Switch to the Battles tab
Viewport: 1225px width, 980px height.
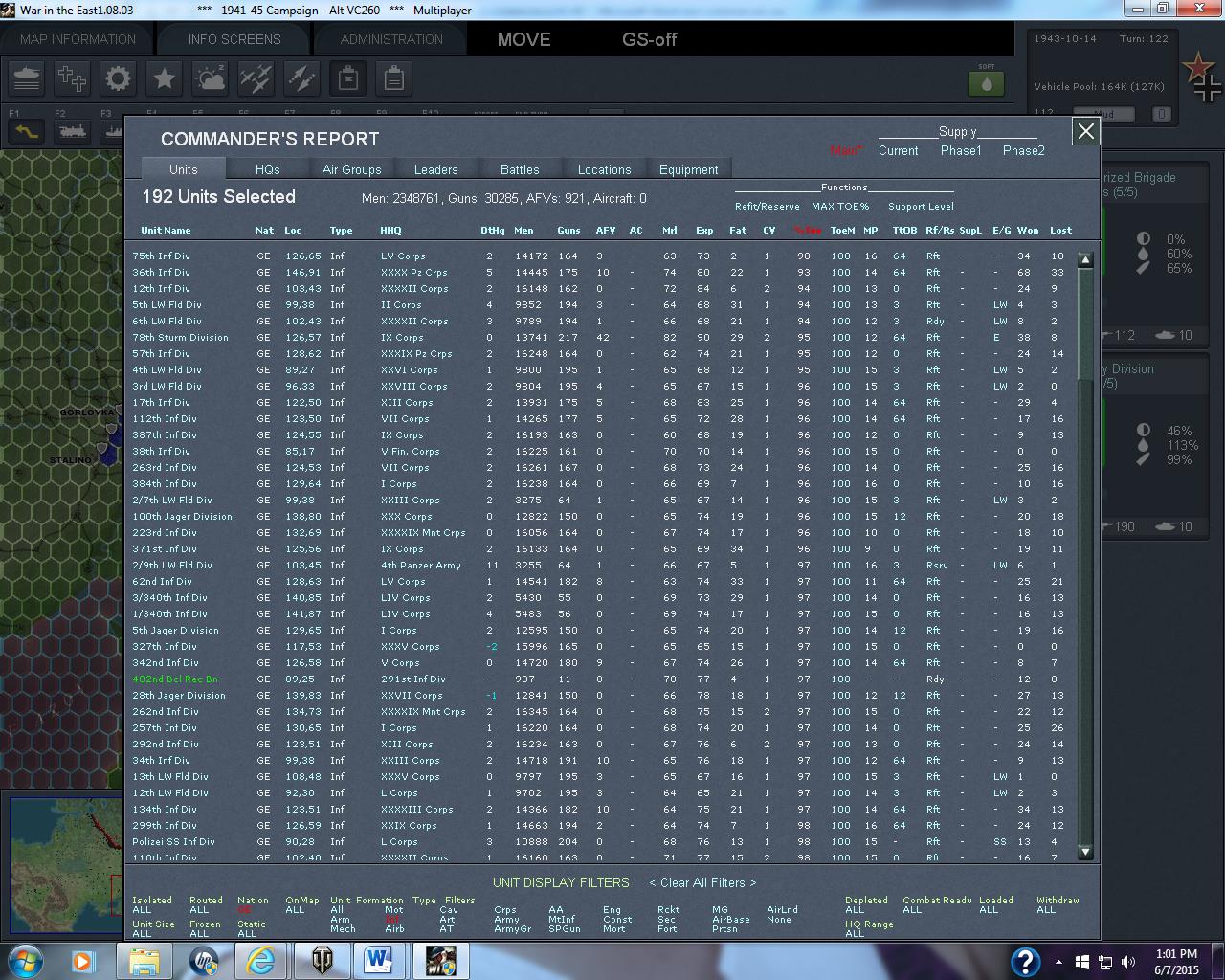coord(521,169)
